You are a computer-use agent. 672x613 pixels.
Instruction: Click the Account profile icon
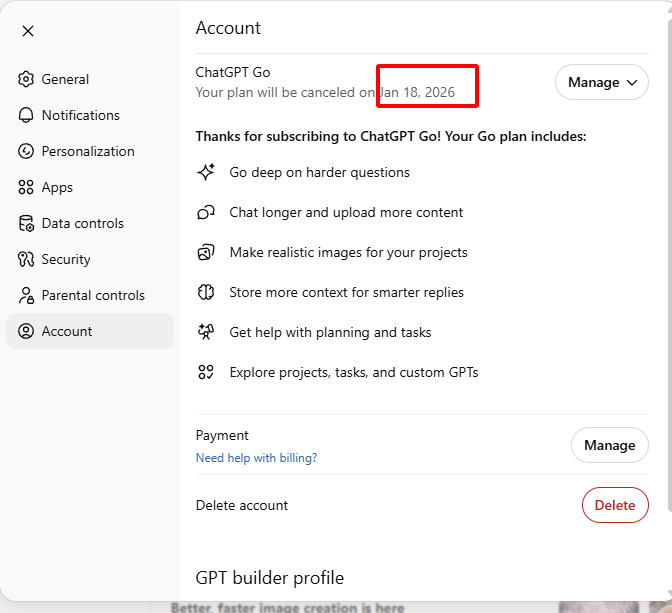tap(26, 331)
